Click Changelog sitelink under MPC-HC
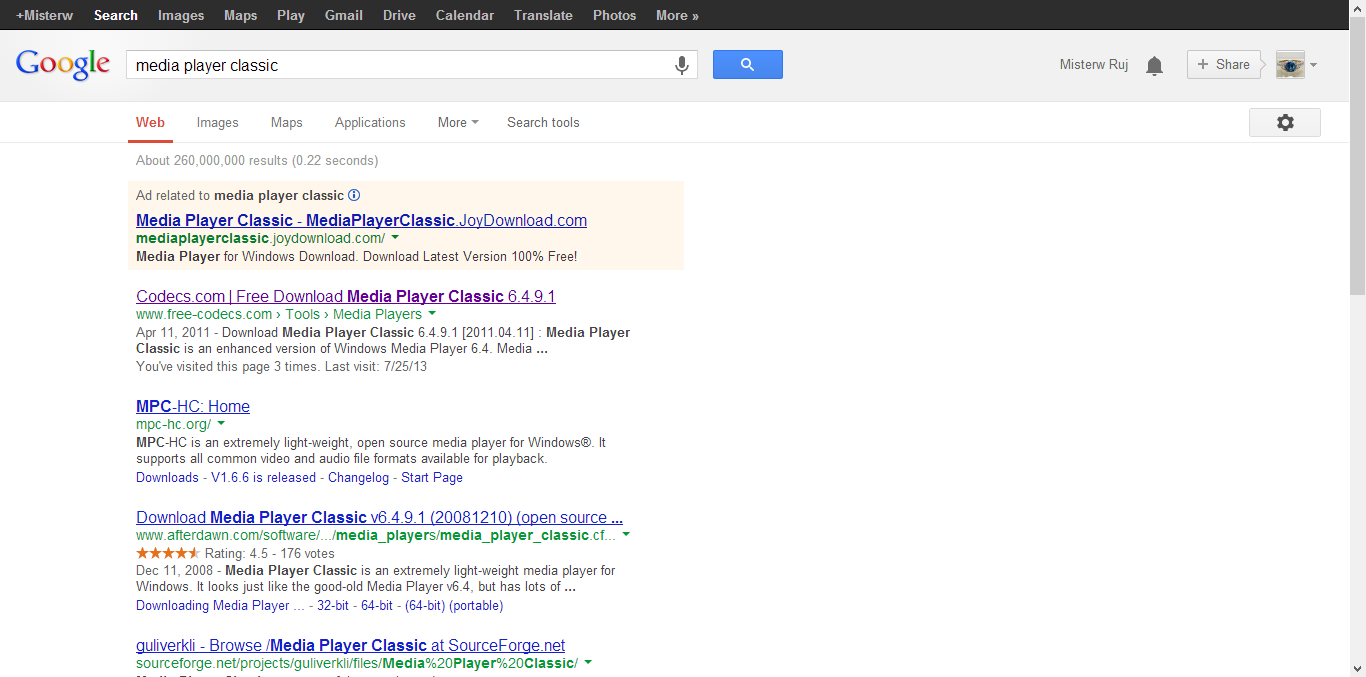 point(359,477)
